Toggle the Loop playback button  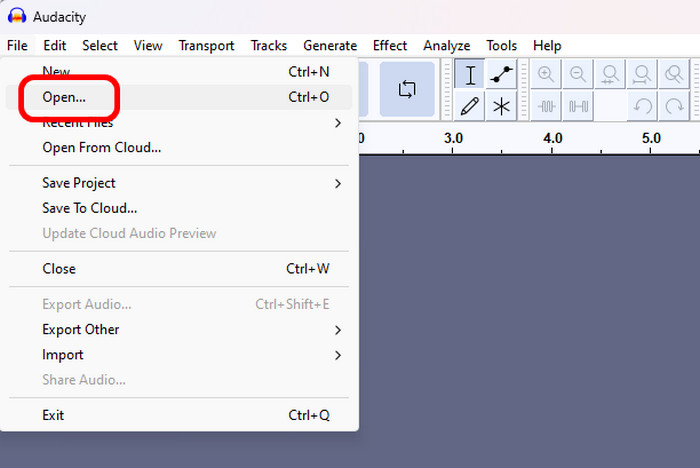click(x=407, y=89)
